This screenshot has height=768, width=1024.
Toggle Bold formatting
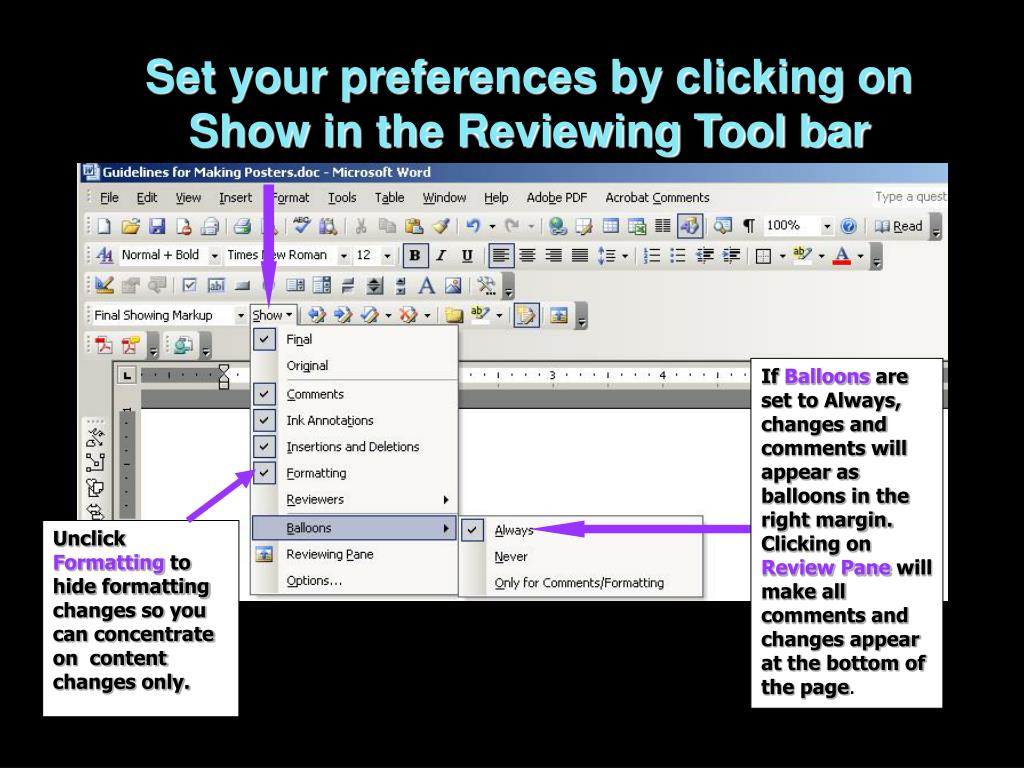pos(415,255)
